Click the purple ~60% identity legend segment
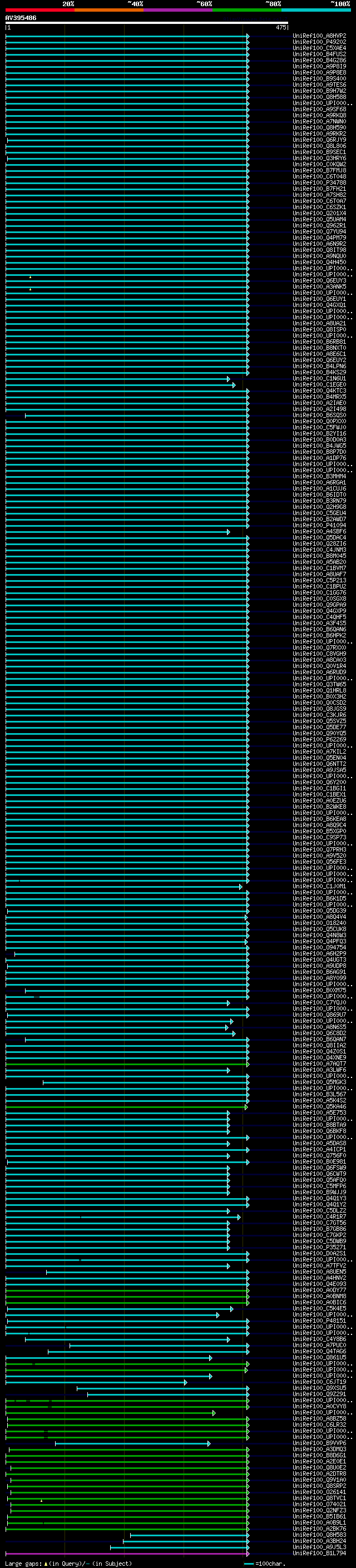 coord(177,10)
